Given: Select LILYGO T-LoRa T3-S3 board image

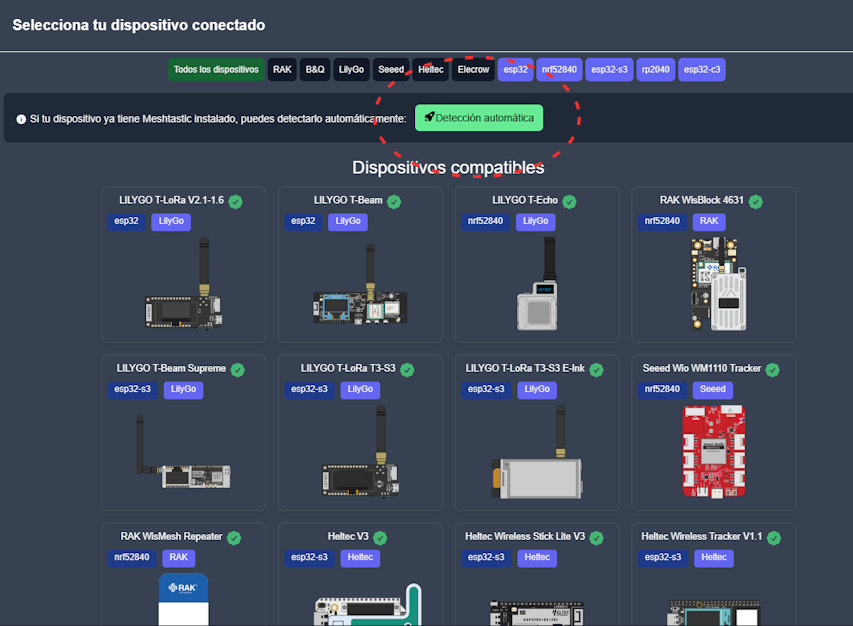Looking at the screenshot, I should point(360,450).
